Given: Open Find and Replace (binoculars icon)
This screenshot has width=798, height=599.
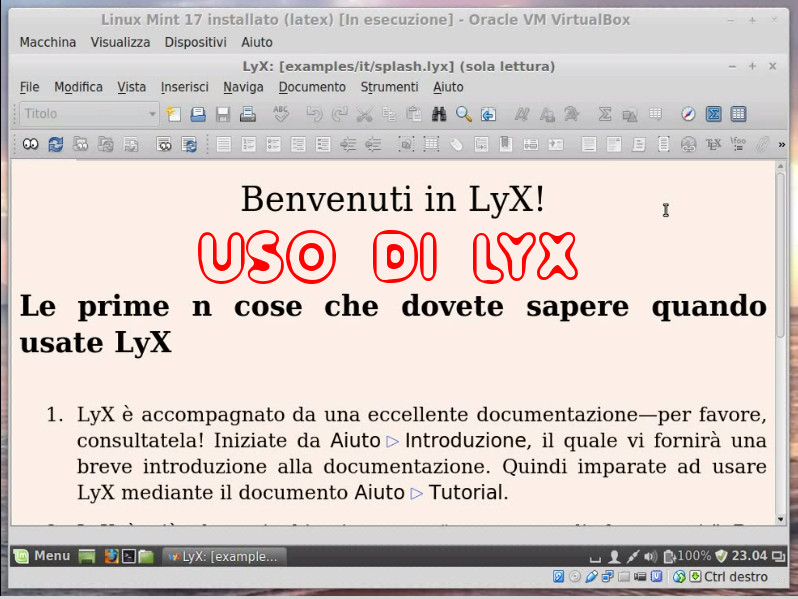Looking at the screenshot, I should (439, 114).
